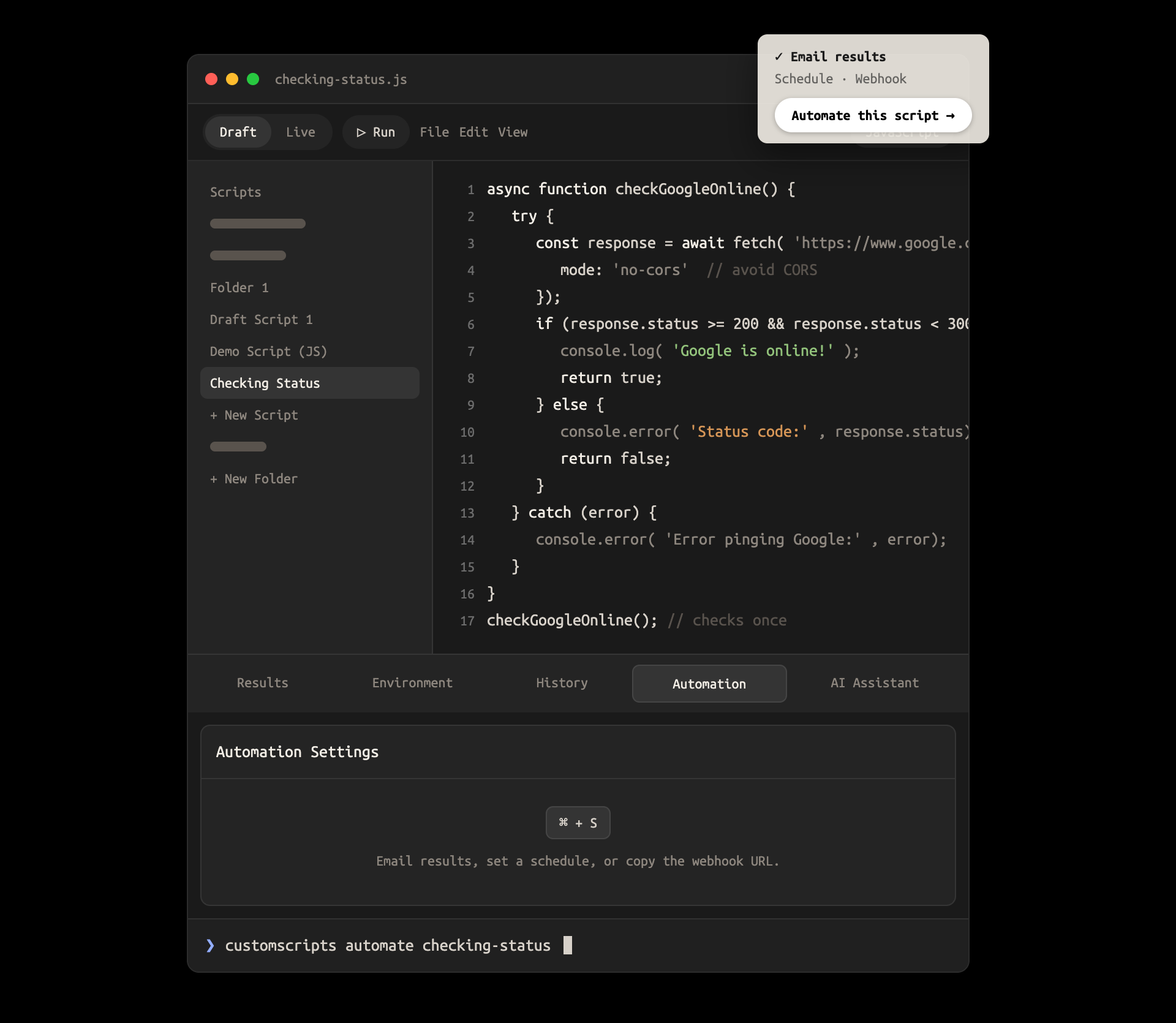Viewport: 1176px width, 1023px height.
Task: Click 'Email results, set a schedule' hint text
Action: coord(578,861)
